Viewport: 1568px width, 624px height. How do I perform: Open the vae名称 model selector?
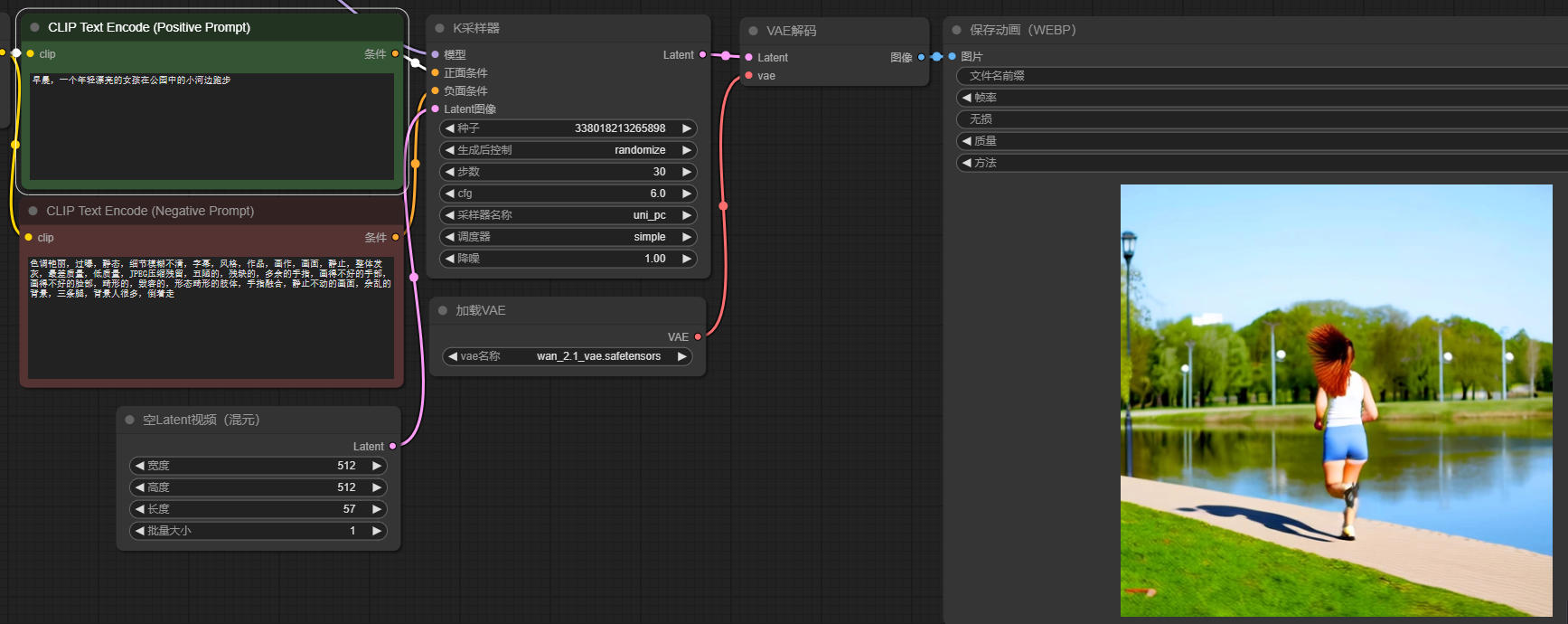[x=568, y=356]
